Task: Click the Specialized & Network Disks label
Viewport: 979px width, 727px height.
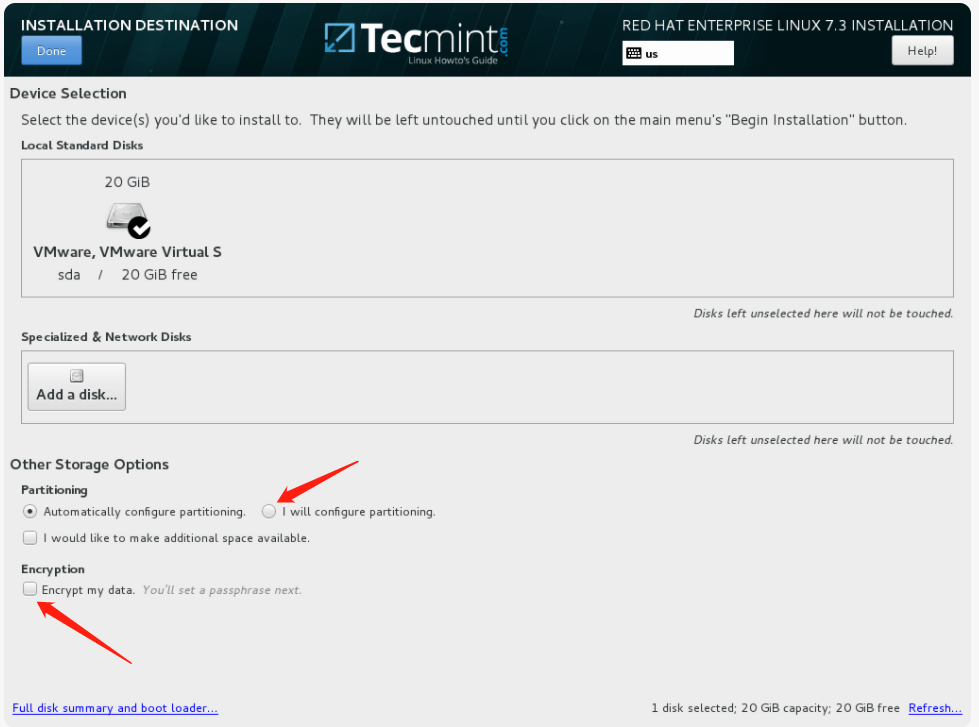Action: click(106, 337)
